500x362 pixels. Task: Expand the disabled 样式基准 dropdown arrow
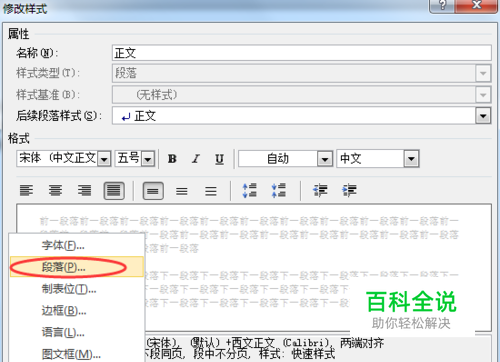483,95
